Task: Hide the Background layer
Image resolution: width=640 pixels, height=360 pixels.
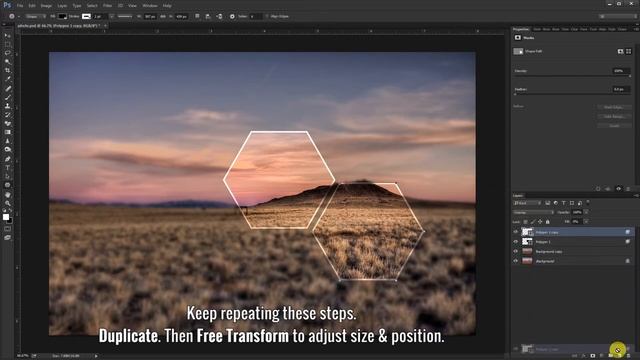Action: click(516, 261)
